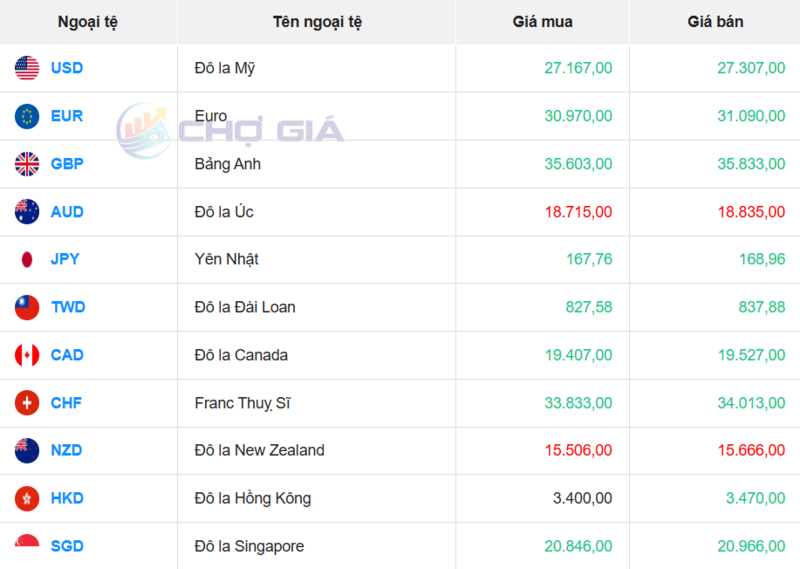The width and height of the screenshot is (800, 569).
Task: Click the Canada flag icon
Action: (x=27, y=355)
